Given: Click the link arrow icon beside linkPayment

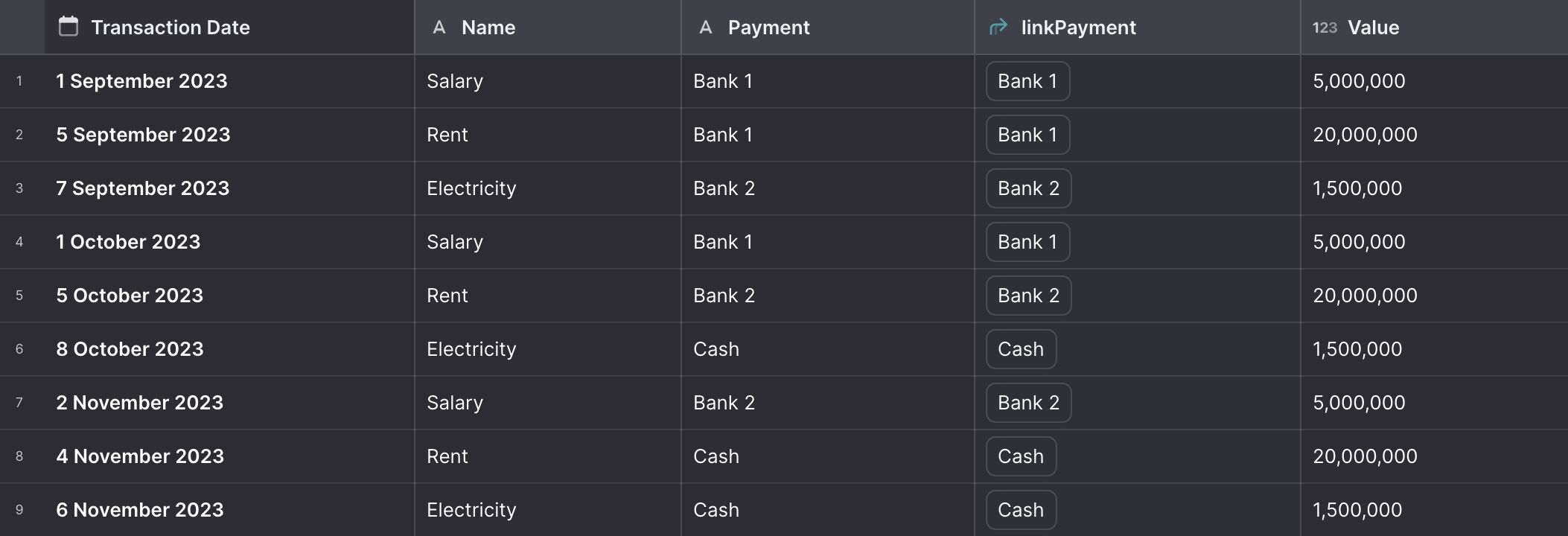Looking at the screenshot, I should (998, 28).
